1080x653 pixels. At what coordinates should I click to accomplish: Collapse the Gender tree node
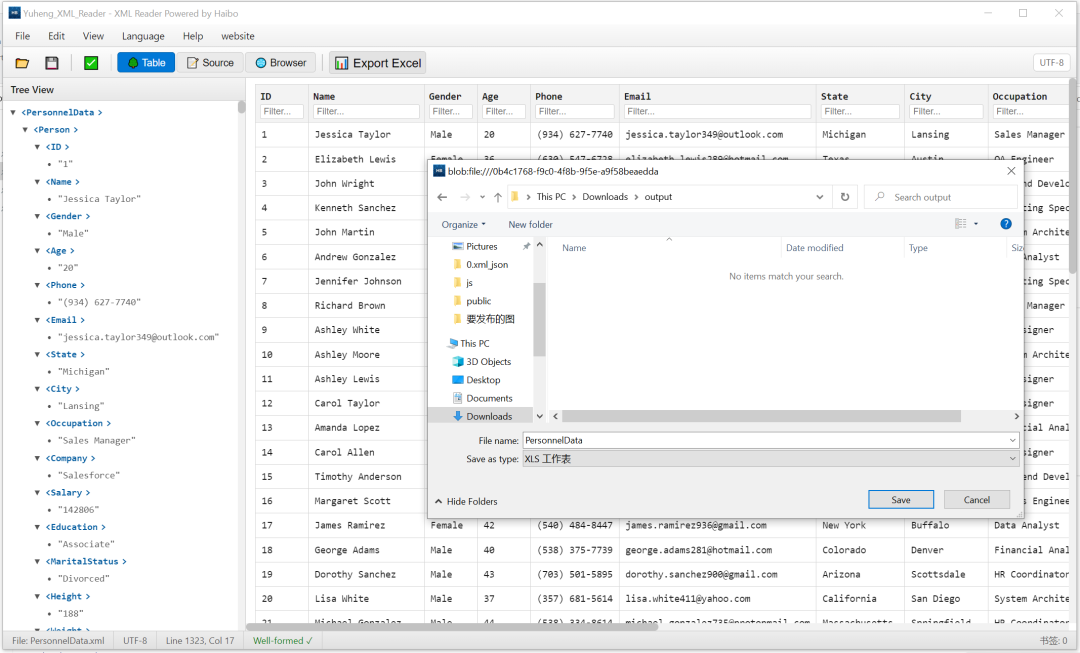(x=37, y=216)
